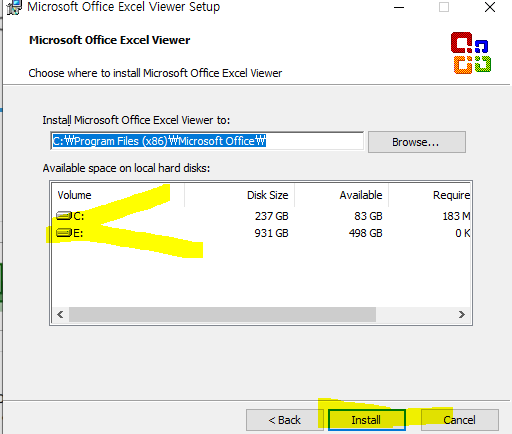Click the 0 K required value
The image size is (512, 434).
(463, 233)
